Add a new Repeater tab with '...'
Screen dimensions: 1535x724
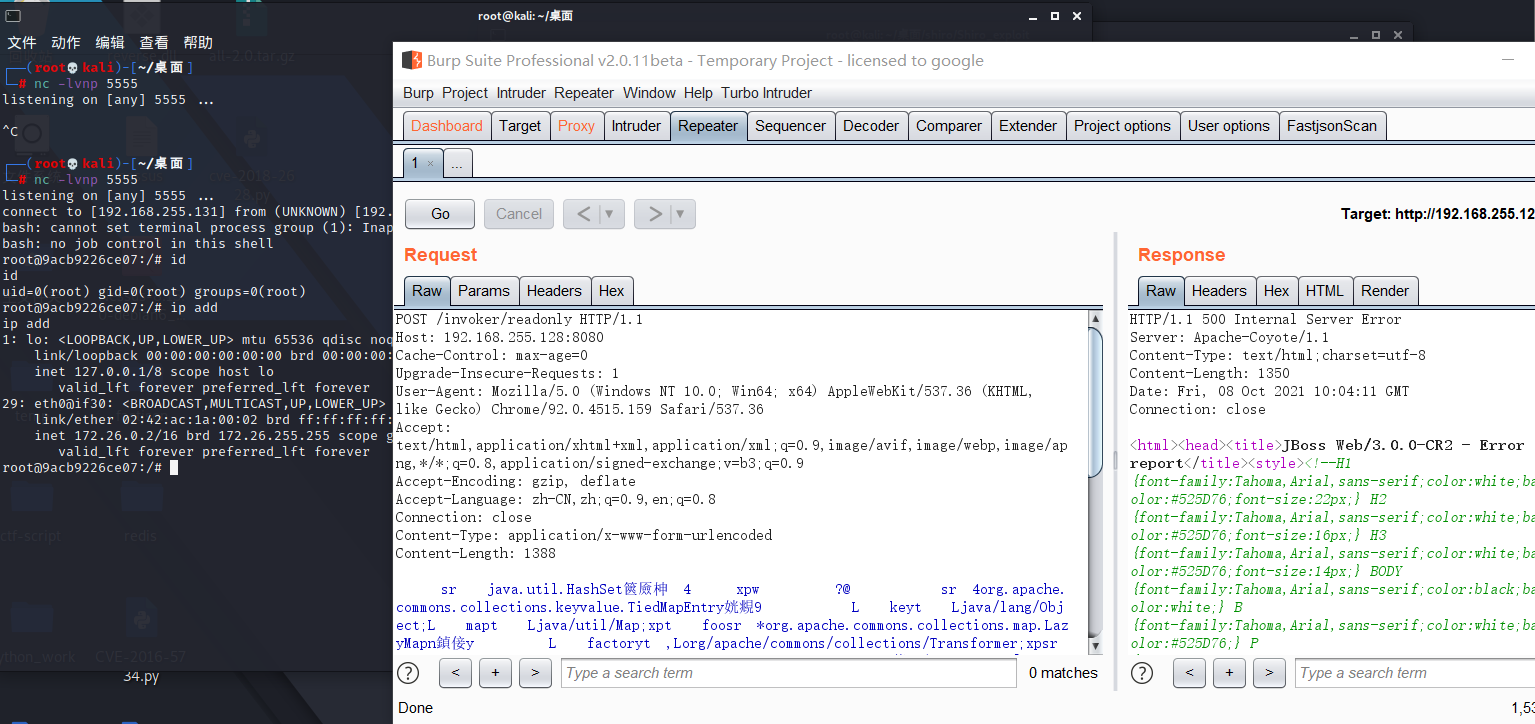(x=456, y=163)
